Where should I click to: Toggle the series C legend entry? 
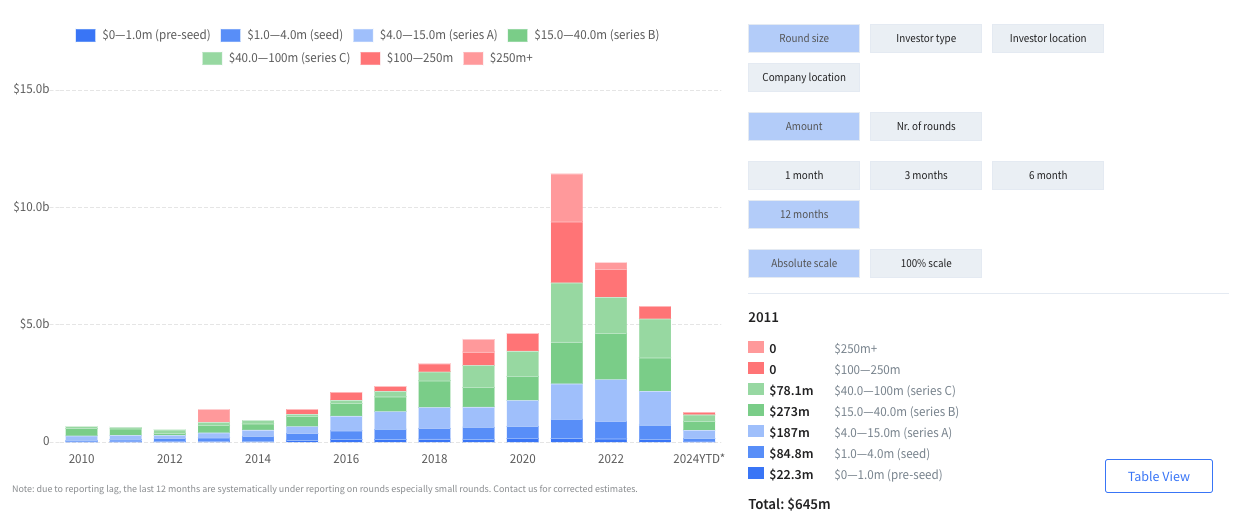275,58
